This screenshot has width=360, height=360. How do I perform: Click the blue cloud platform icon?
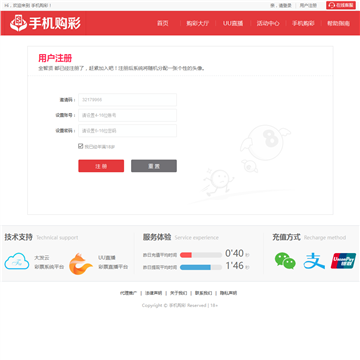click(17, 261)
